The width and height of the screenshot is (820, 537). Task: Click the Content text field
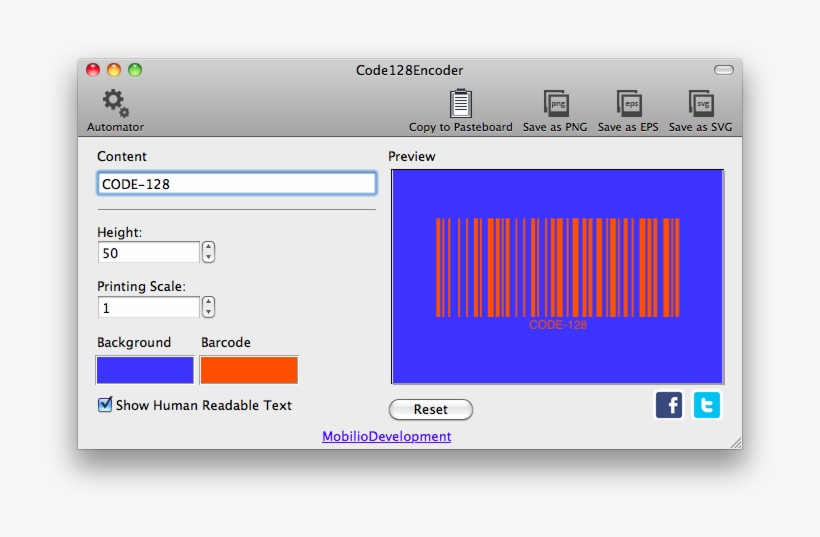coord(236,184)
